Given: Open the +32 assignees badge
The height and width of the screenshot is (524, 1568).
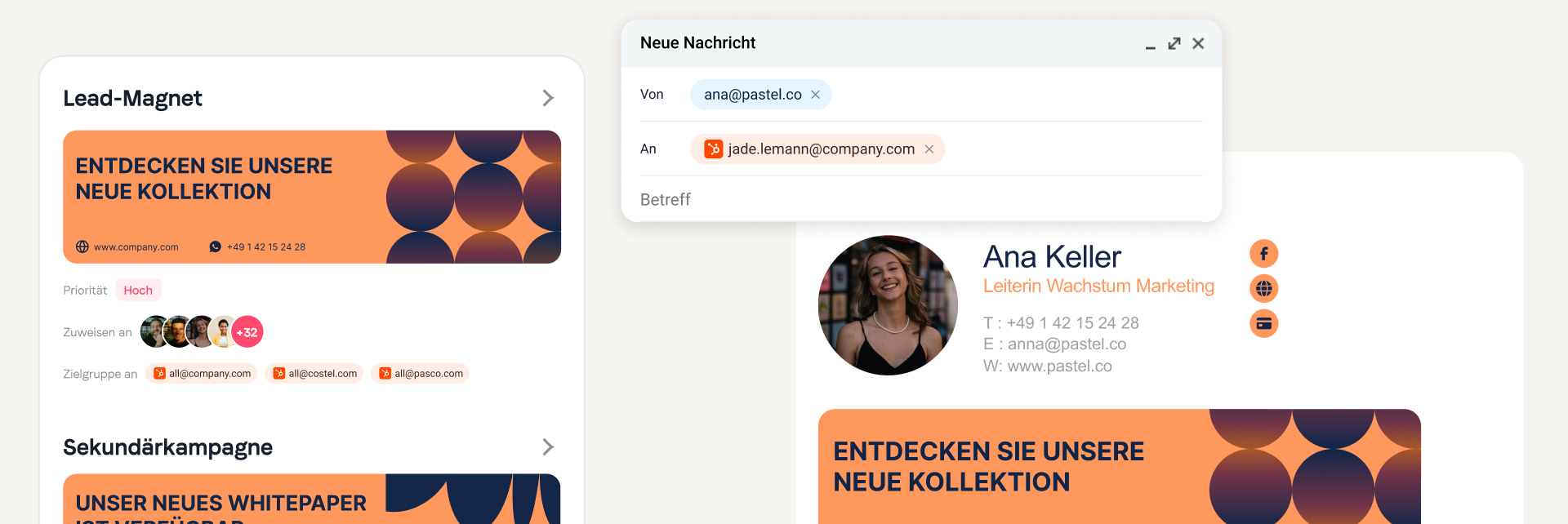Looking at the screenshot, I should tap(247, 332).
